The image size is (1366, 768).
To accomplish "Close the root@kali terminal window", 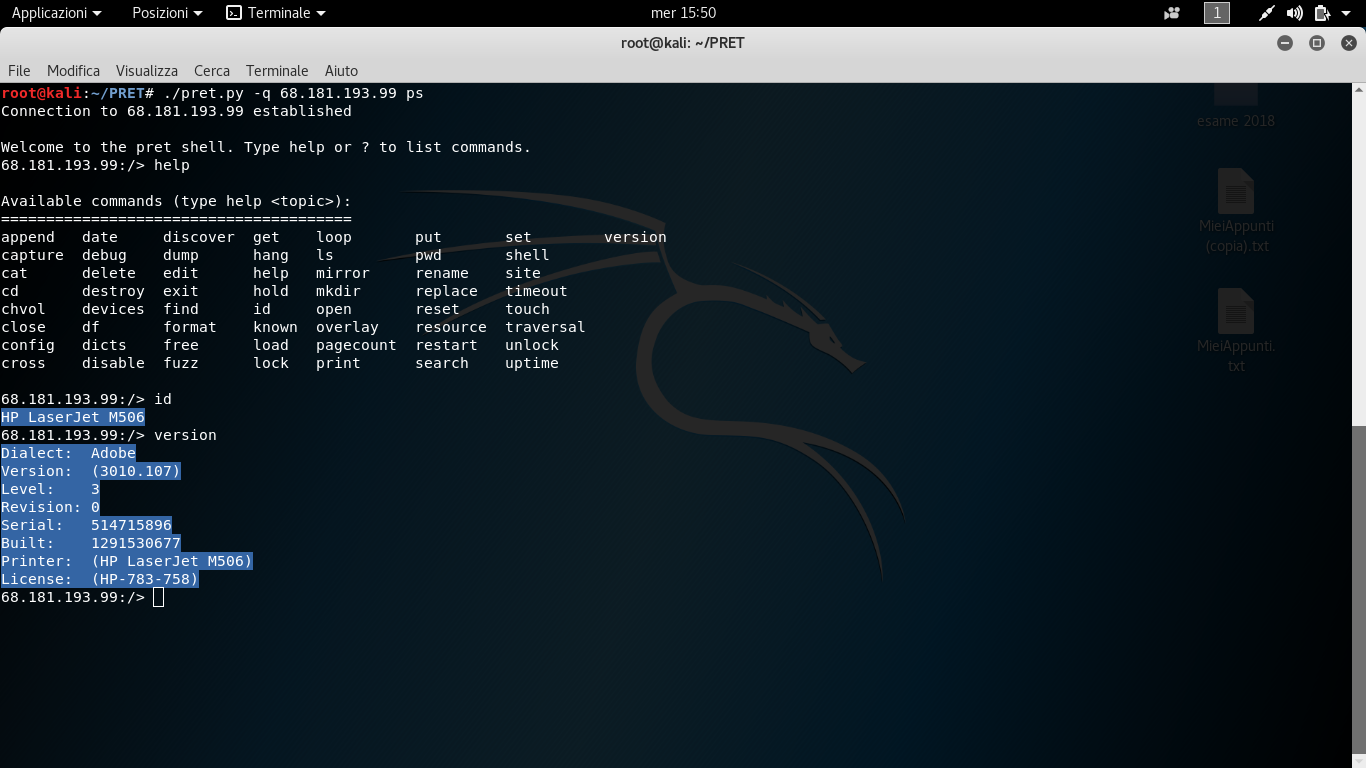I will tap(1349, 43).
